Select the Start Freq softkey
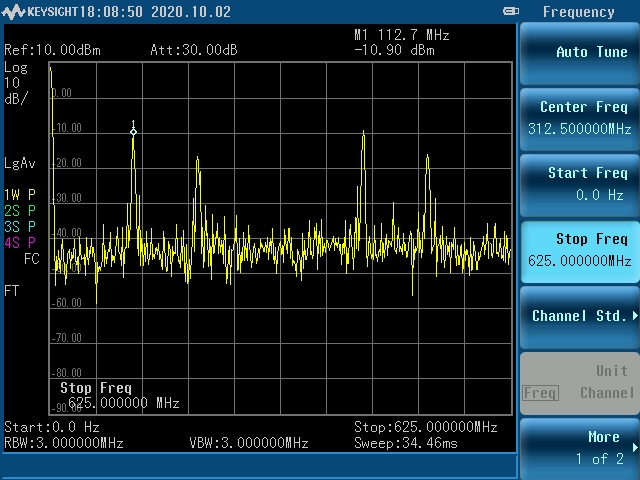Image resolution: width=640 pixels, height=480 pixels. [x=579, y=185]
